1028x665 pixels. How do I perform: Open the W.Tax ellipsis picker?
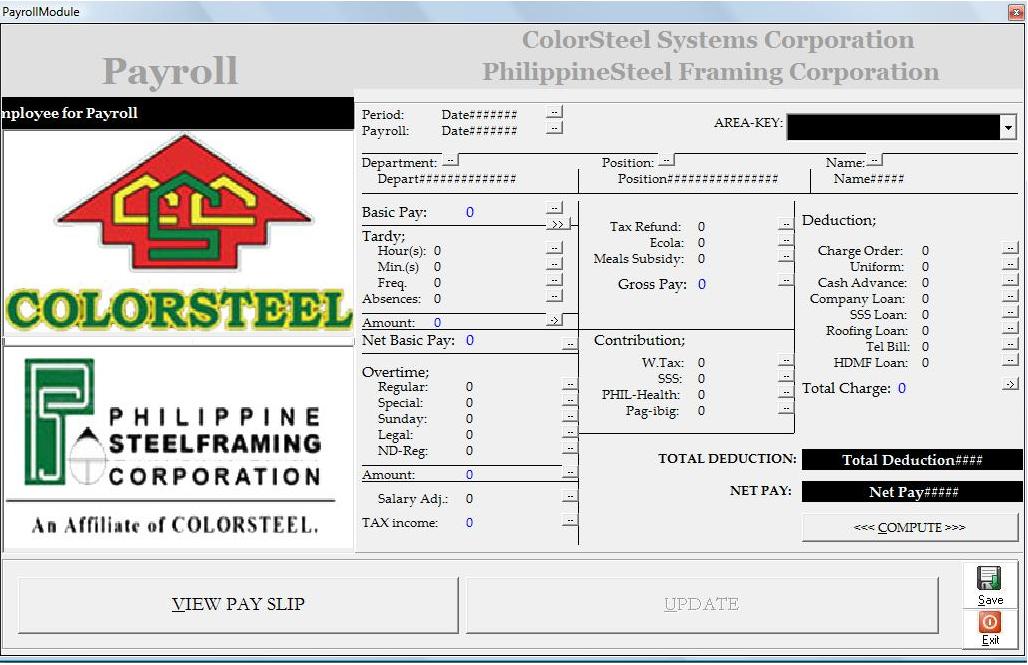784,362
